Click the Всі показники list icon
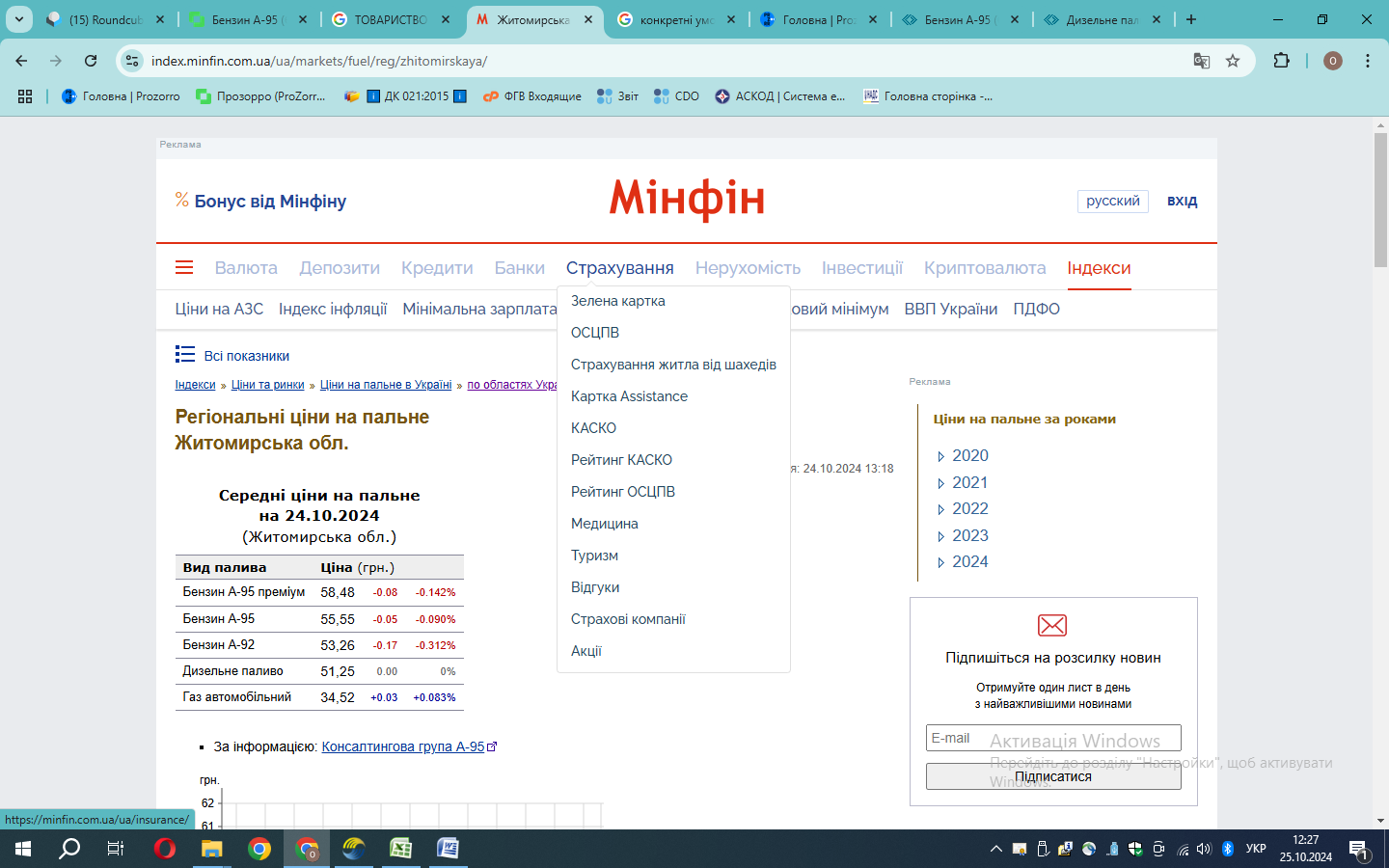This screenshot has width=1389, height=868. tap(185, 355)
